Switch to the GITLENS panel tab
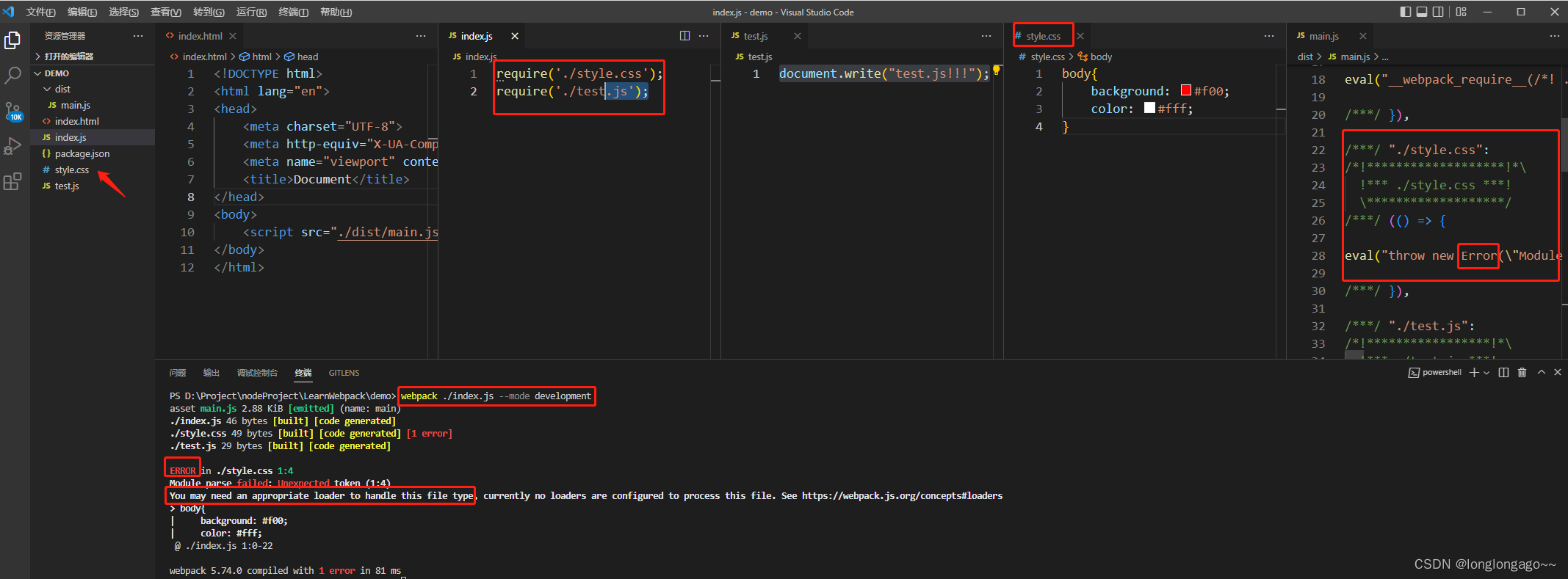The width and height of the screenshot is (1568, 579). pos(344,373)
